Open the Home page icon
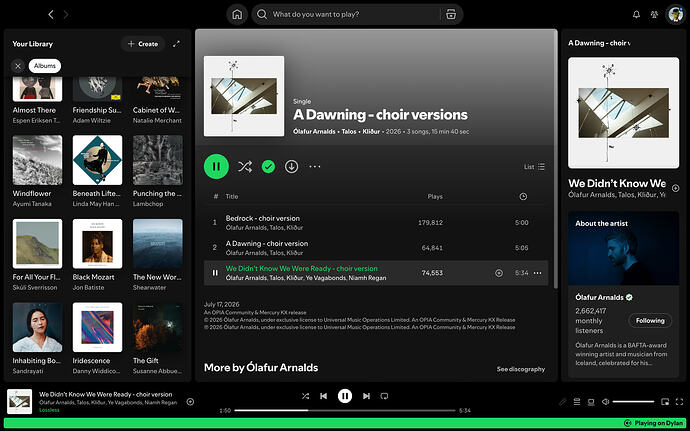This screenshot has width=690, height=431. [237, 15]
